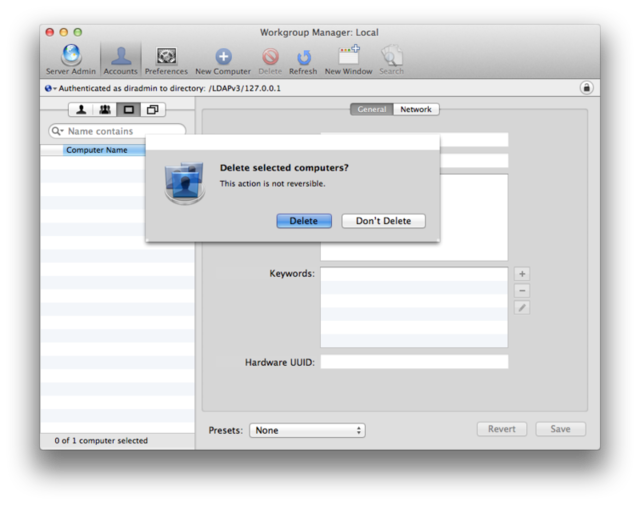
Task: Add a keyword with plus button
Action: coord(522,274)
